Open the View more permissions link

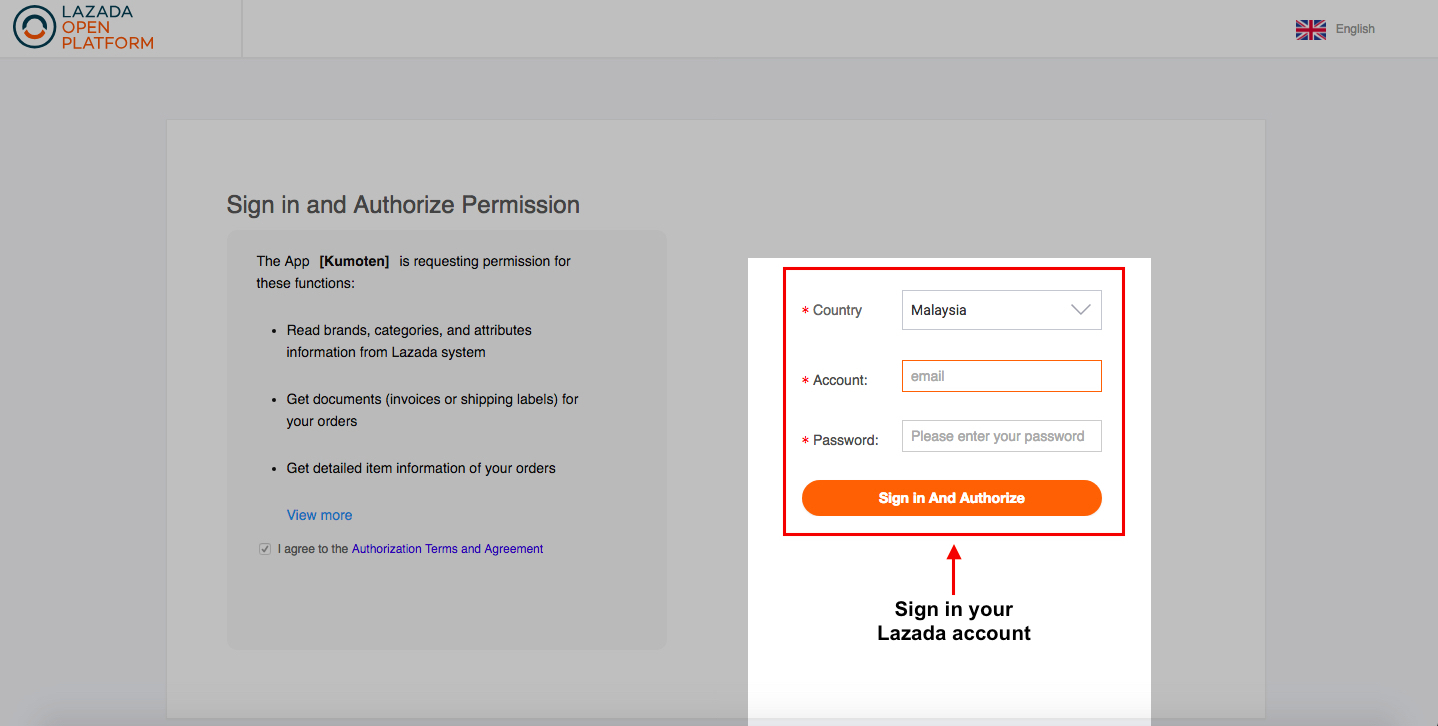click(x=319, y=515)
